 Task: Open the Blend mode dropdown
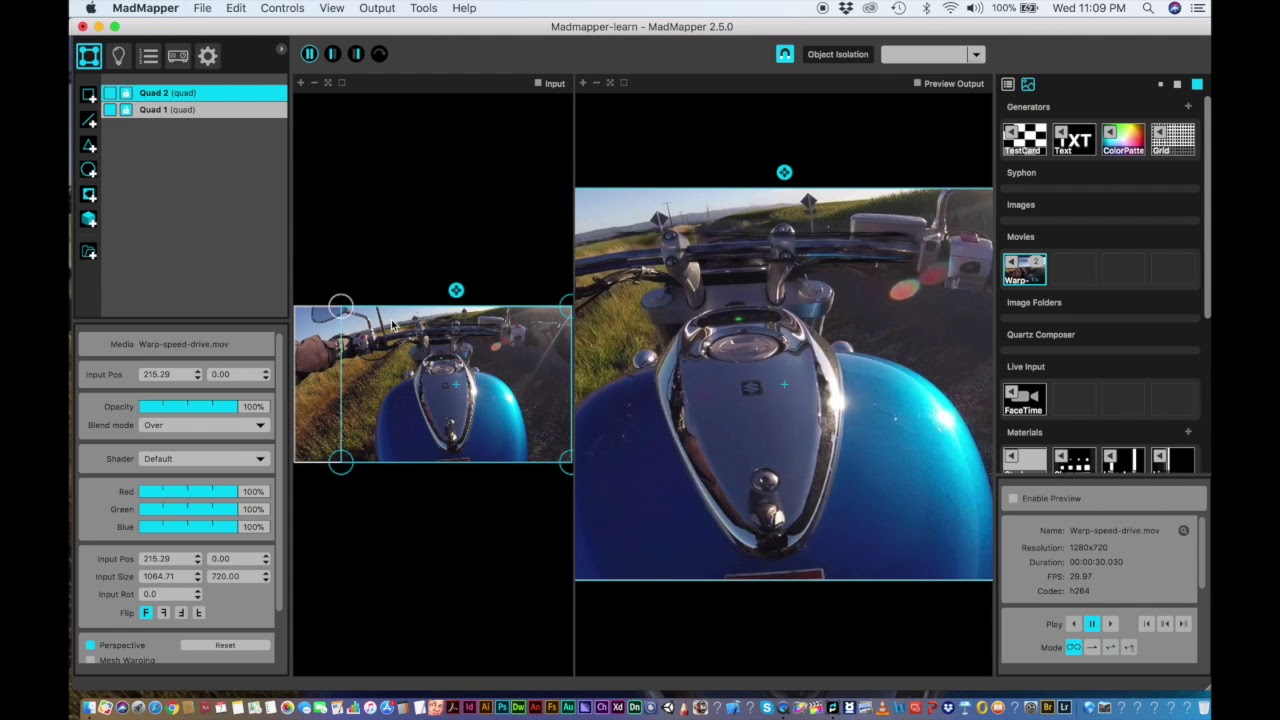(x=205, y=425)
